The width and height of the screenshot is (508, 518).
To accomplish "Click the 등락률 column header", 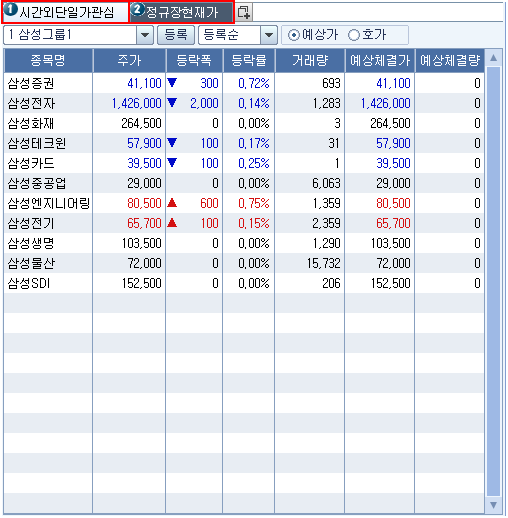I will pyautogui.click(x=249, y=60).
